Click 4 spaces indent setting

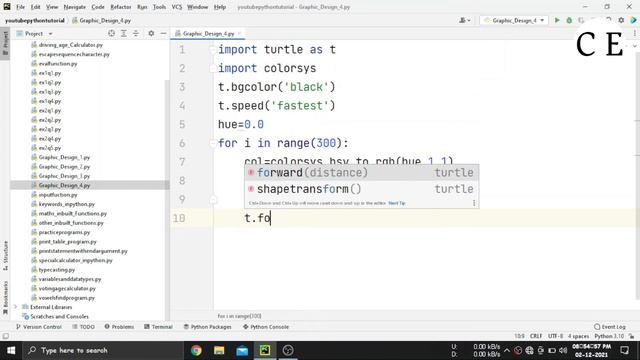pos(578,336)
